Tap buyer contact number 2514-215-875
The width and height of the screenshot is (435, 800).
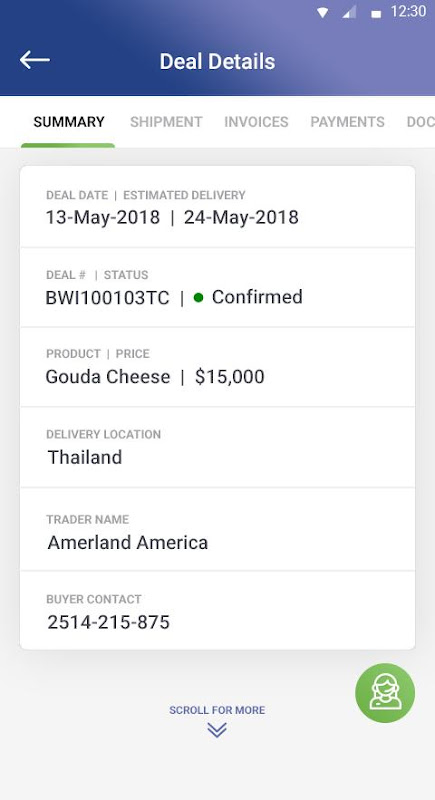tap(108, 622)
